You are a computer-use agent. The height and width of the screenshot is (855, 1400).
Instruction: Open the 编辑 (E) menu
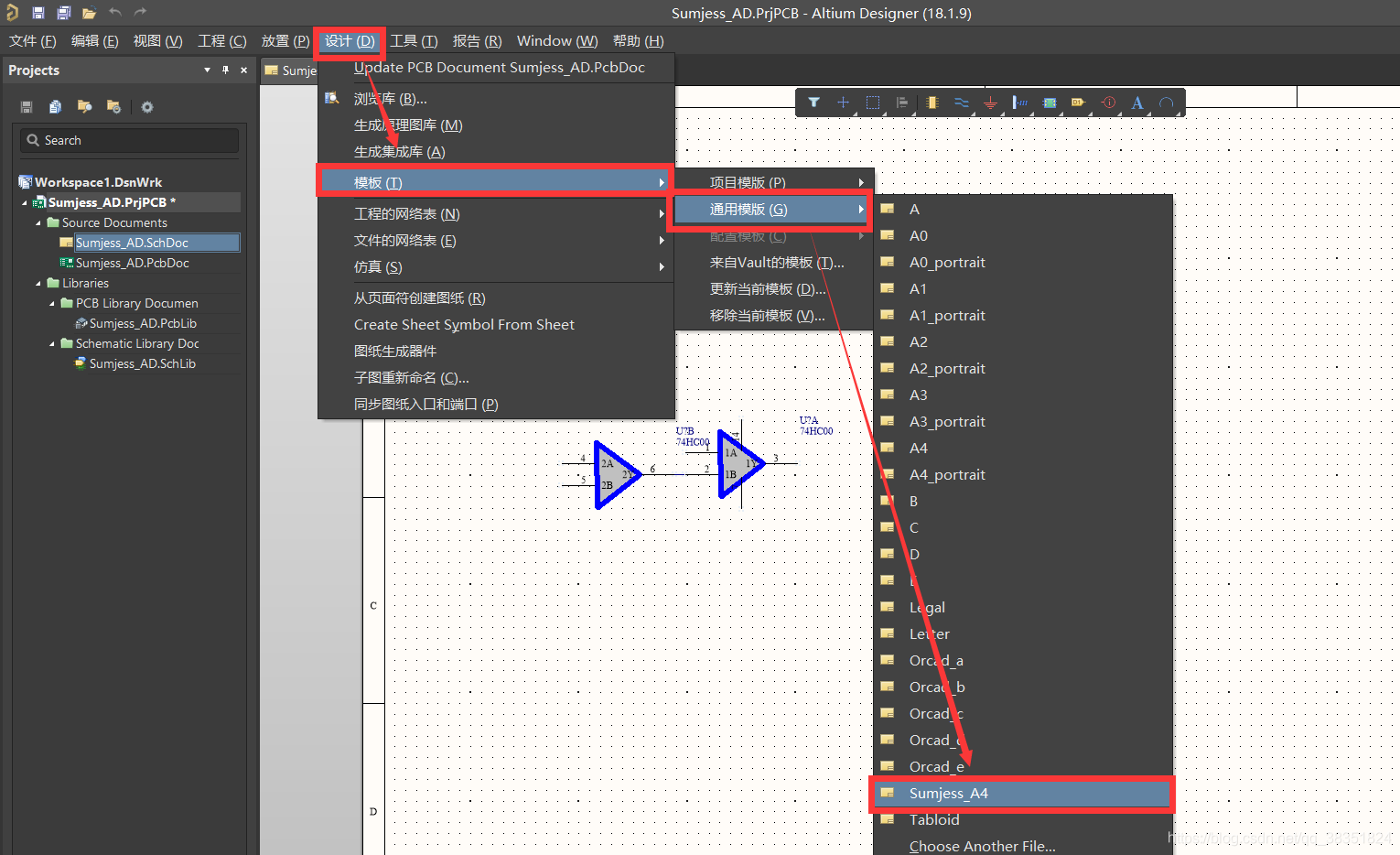tap(95, 41)
